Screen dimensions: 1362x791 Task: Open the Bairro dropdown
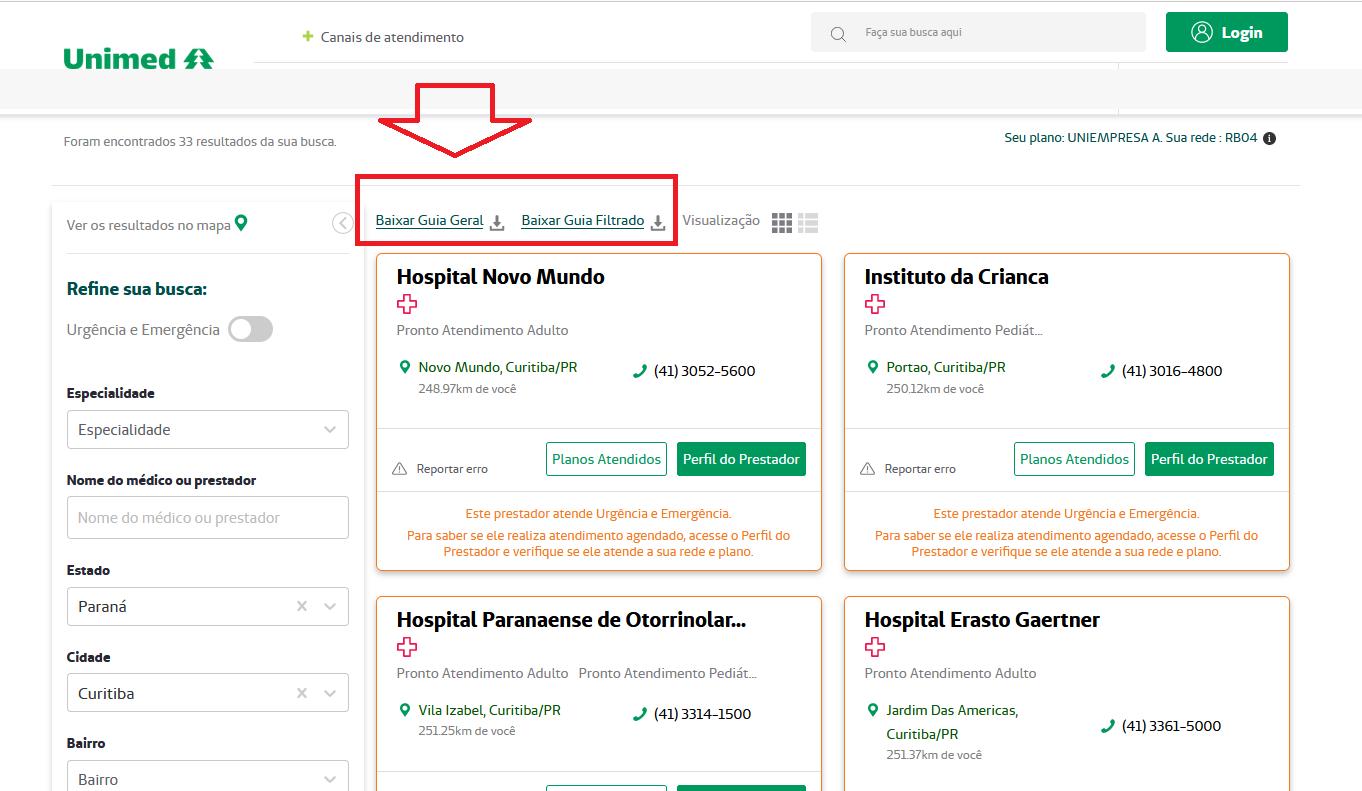(x=208, y=779)
